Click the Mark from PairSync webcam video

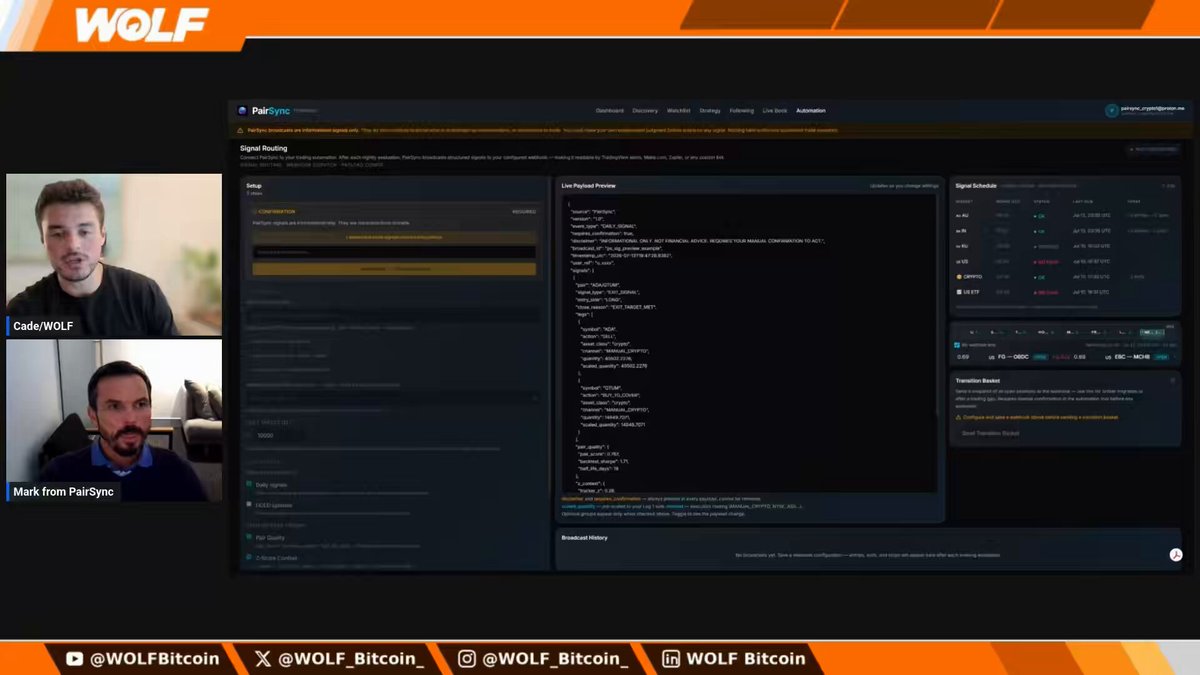click(114, 421)
